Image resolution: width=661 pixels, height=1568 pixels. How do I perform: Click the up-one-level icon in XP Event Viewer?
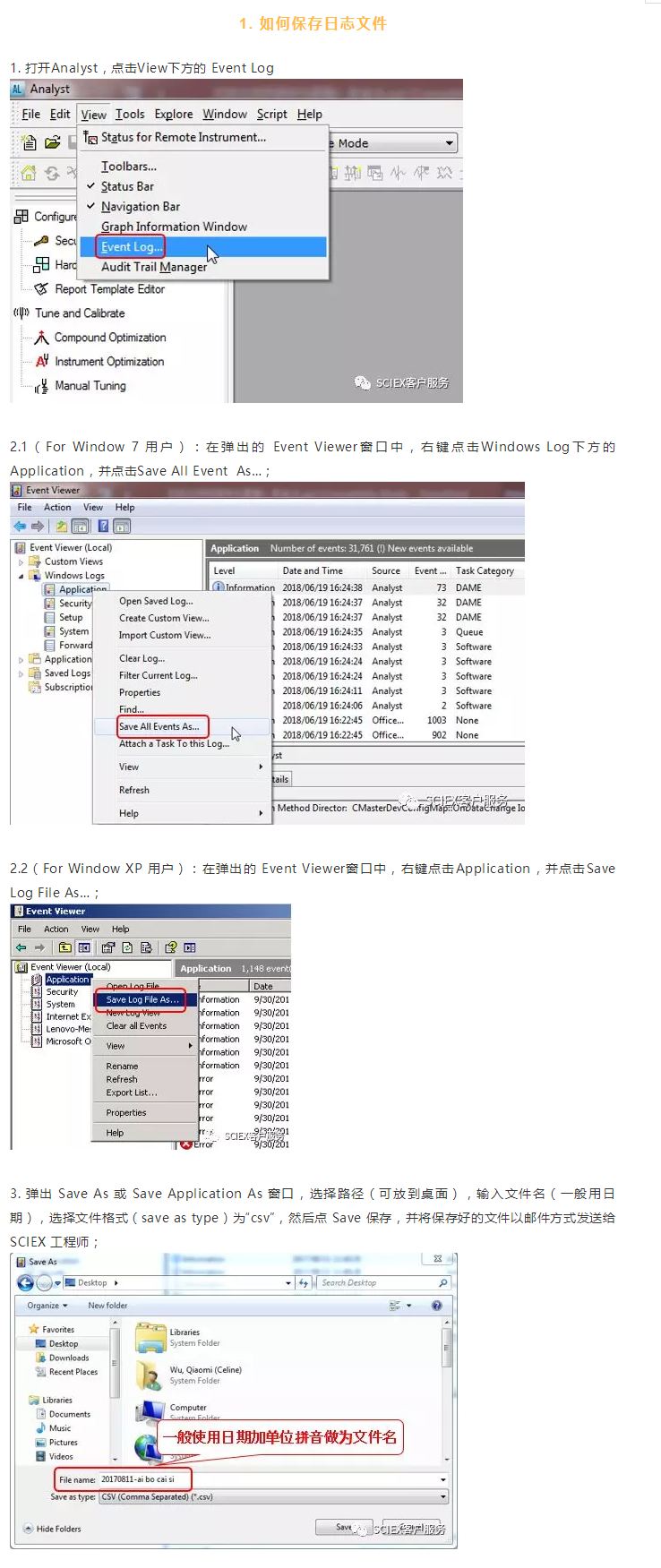(64, 947)
